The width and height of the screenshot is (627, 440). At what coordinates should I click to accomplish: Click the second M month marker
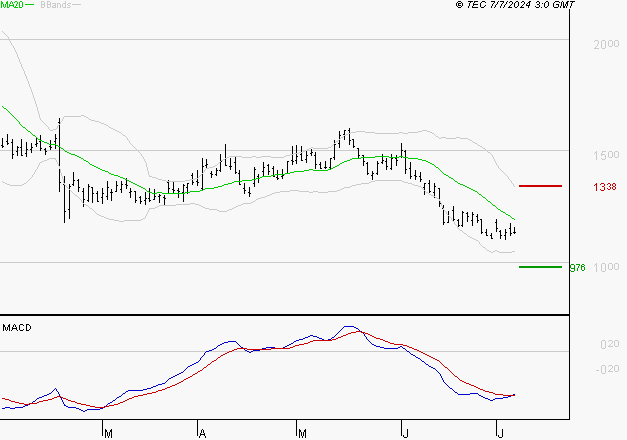coord(302,434)
